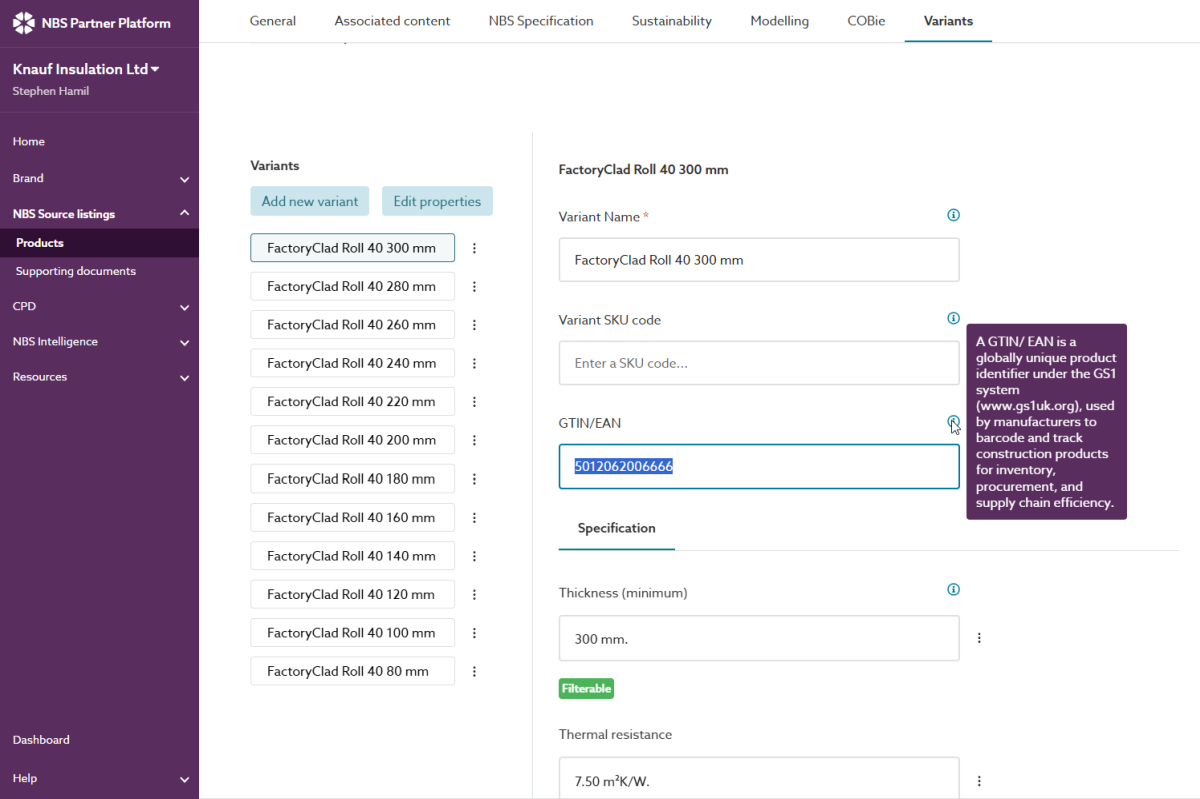Screen dimensions: 1200x799
Task: Expand the NBS Intelligence sidebar section
Action: pyautogui.click(x=184, y=342)
